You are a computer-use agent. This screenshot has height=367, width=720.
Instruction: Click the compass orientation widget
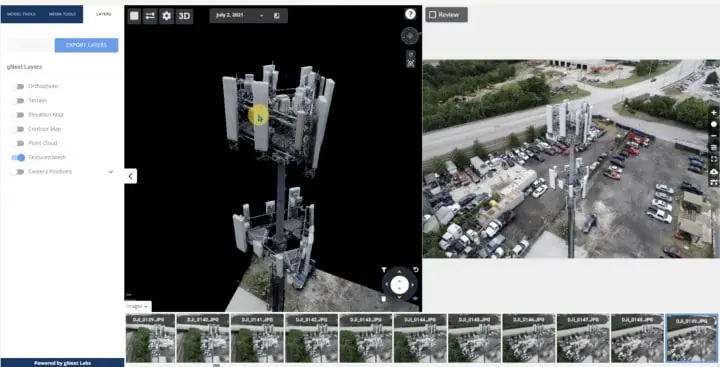[410, 36]
